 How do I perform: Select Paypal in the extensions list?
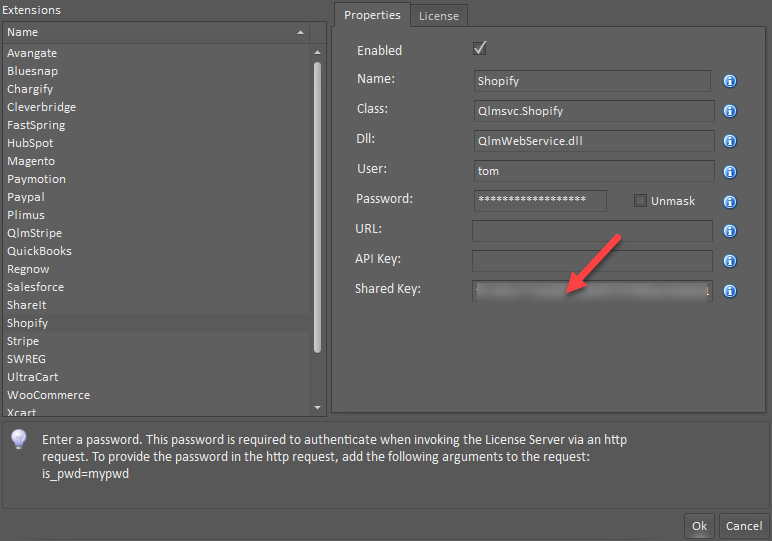156,197
